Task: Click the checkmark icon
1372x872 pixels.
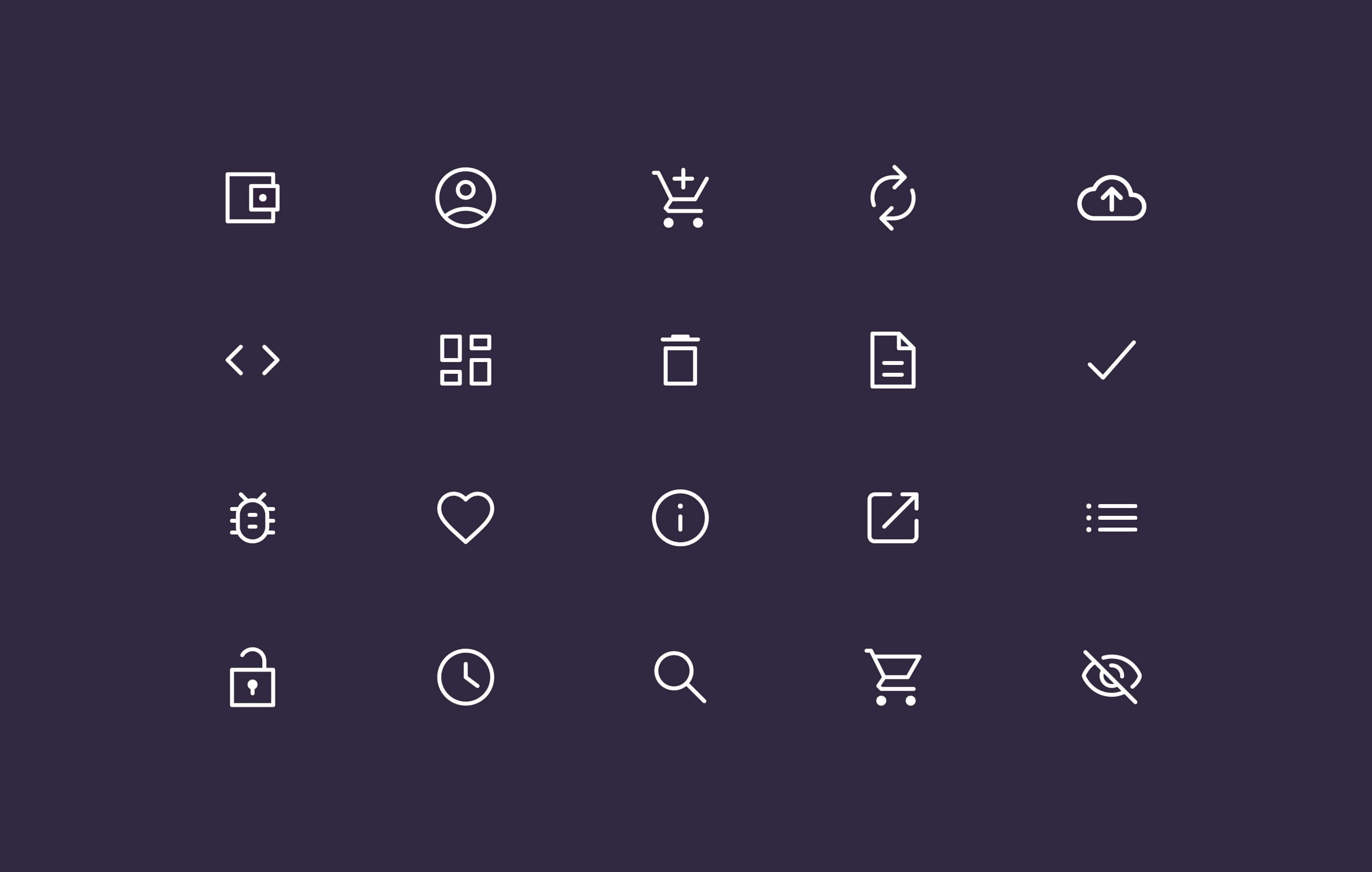Action: click(1112, 360)
